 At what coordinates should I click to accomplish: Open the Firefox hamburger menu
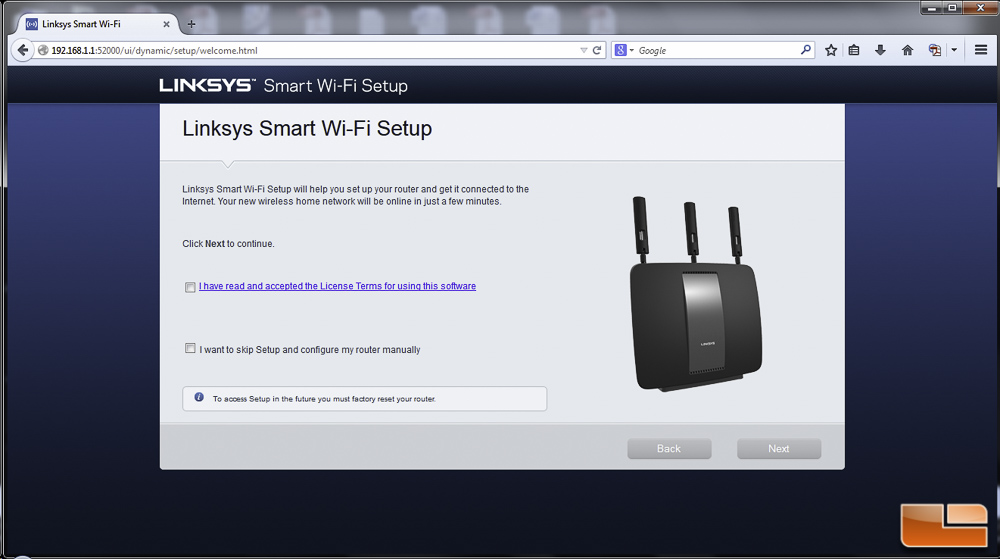tap(981, 50)
